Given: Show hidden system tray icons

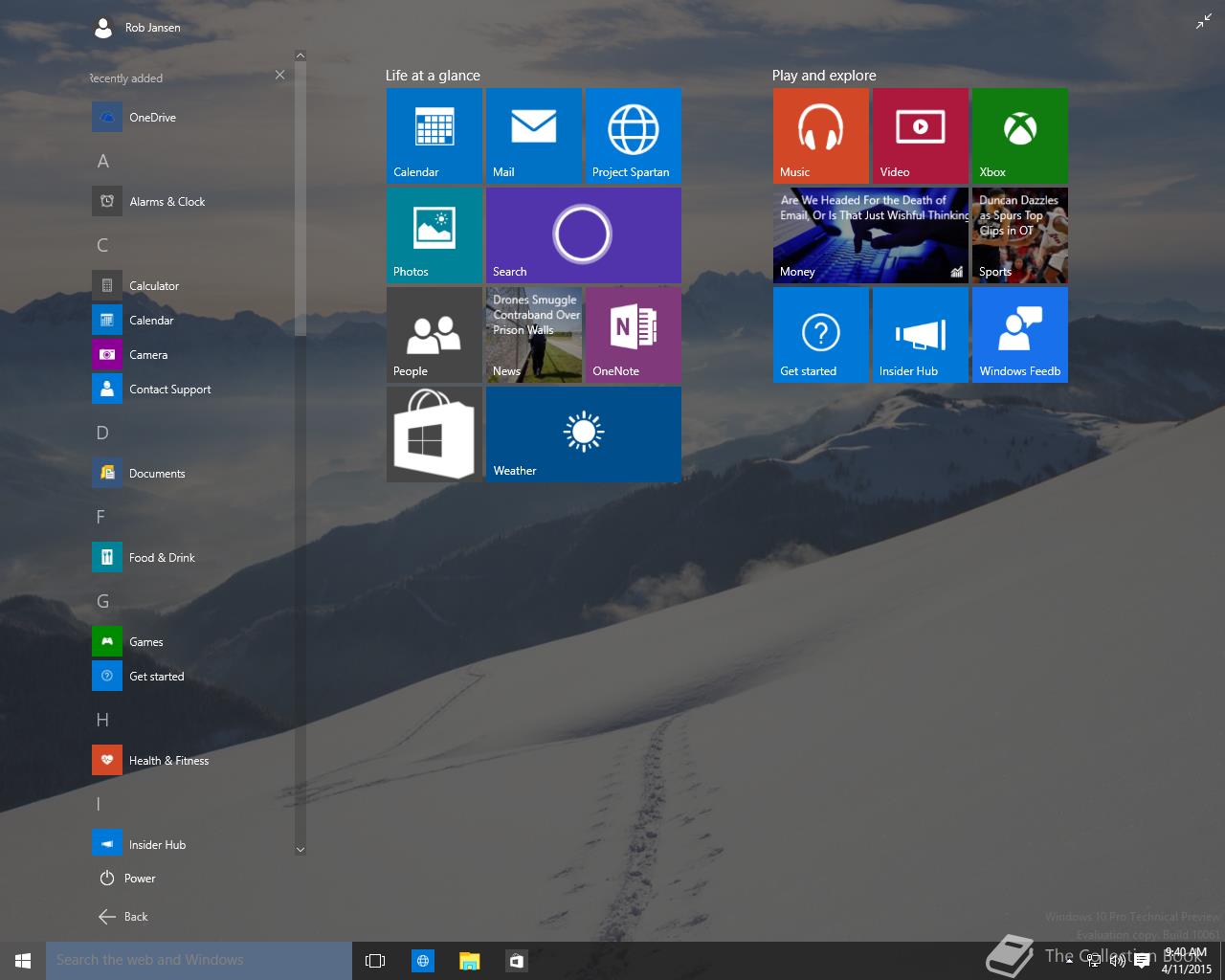Looking at the screenshot, I should [1069, 961].
